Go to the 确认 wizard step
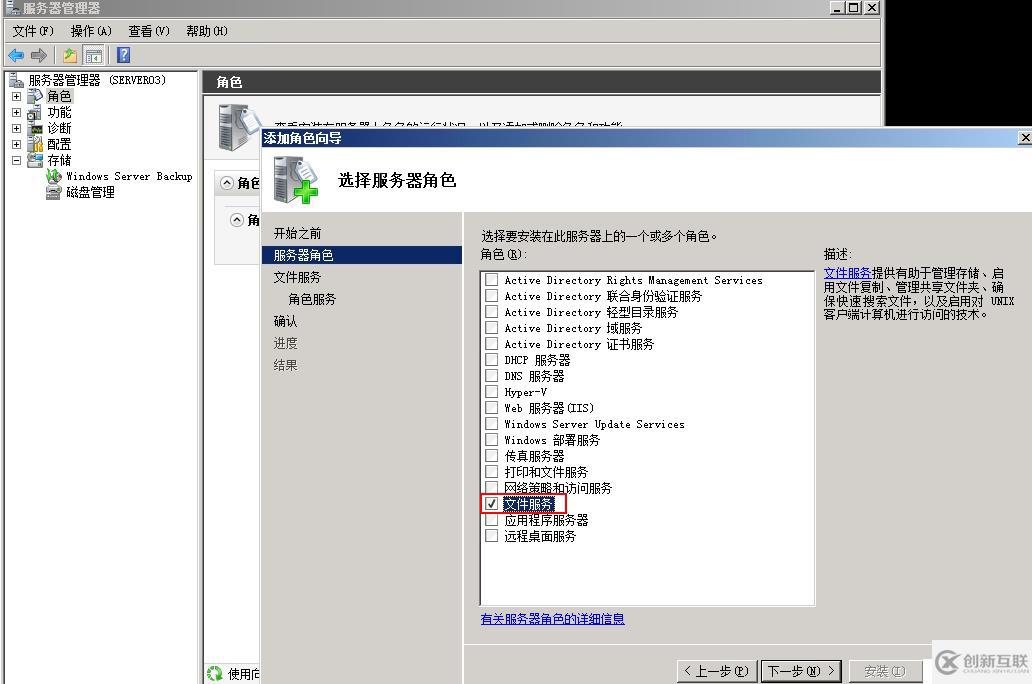1032x684 pixels. (x=285, y=321)
